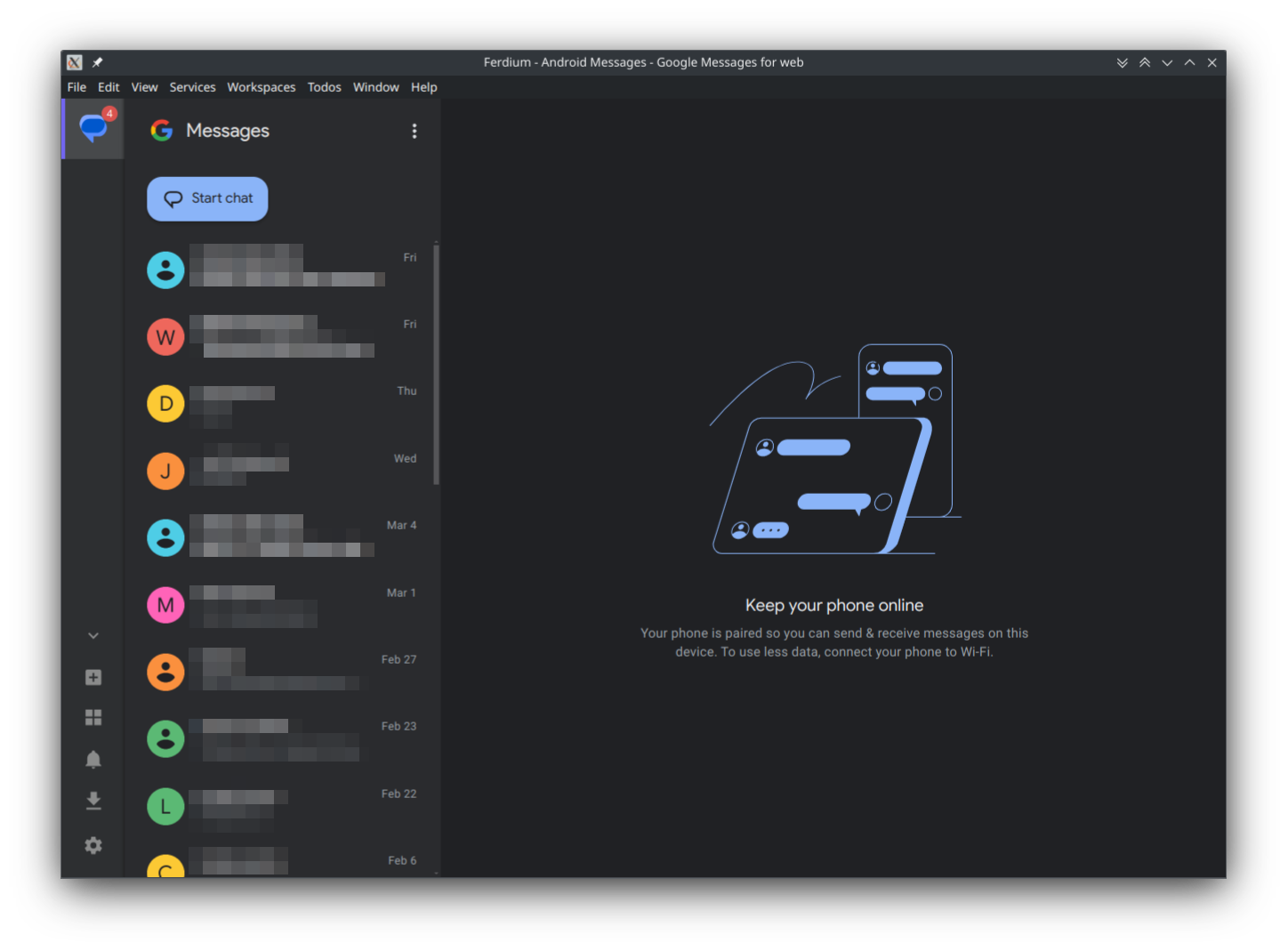Open the conversation dated Thu

point(283,404)
